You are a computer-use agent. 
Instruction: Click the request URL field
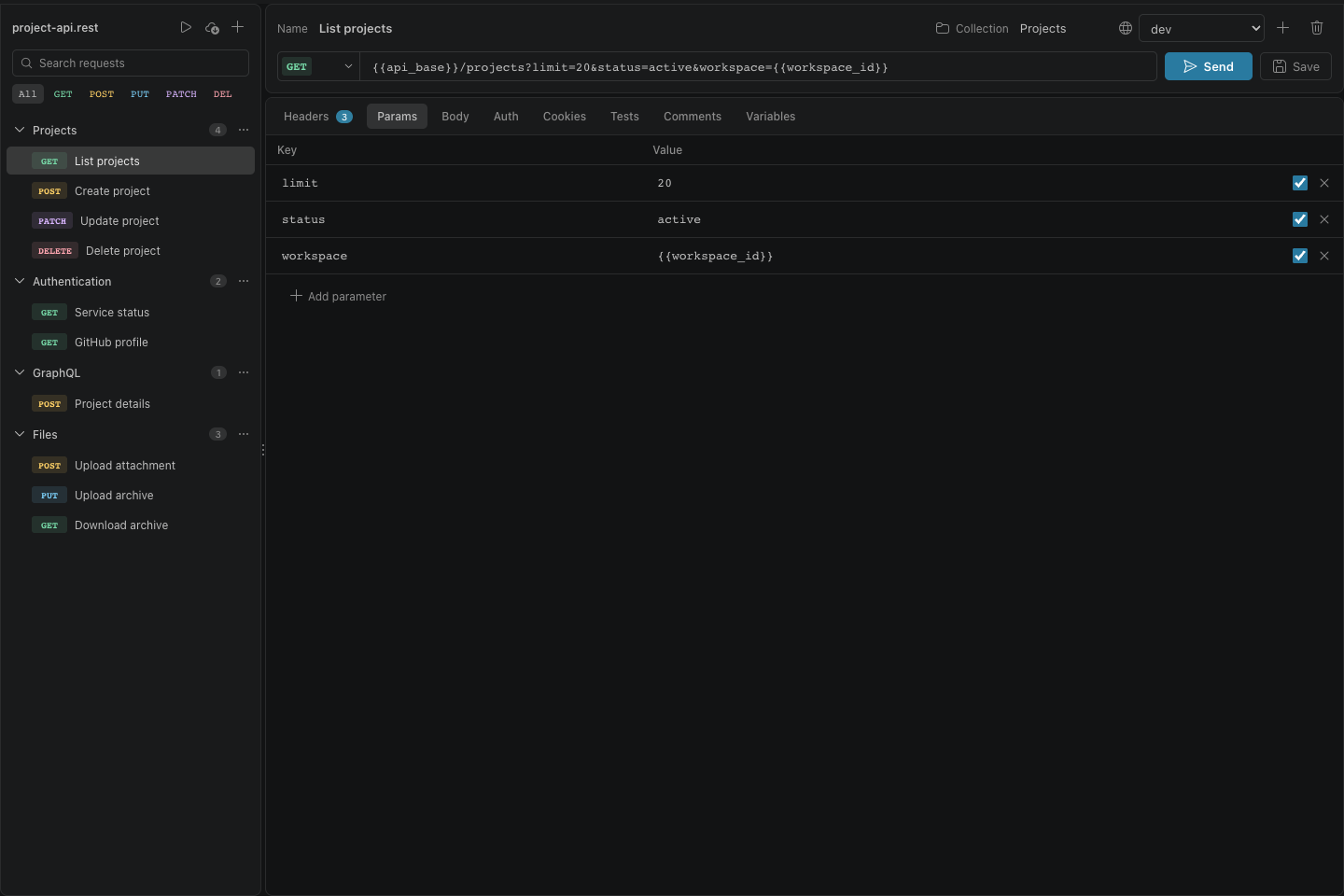[x=759, y=66]
